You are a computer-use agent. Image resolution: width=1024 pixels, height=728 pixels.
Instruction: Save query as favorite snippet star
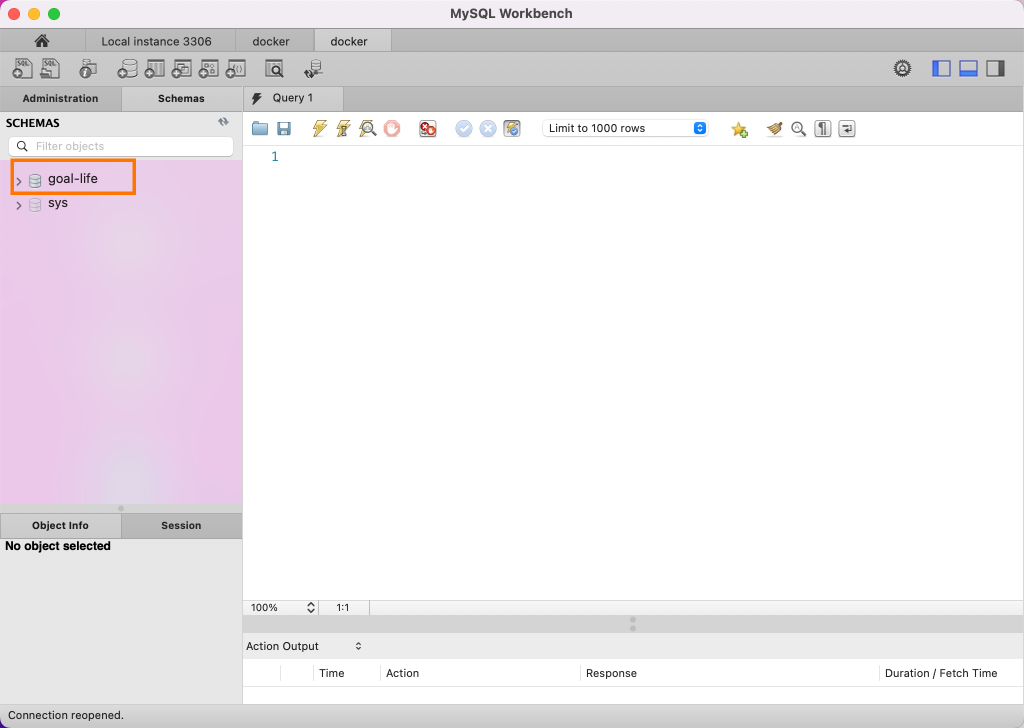pyautogui.click(x=739, y=129)
